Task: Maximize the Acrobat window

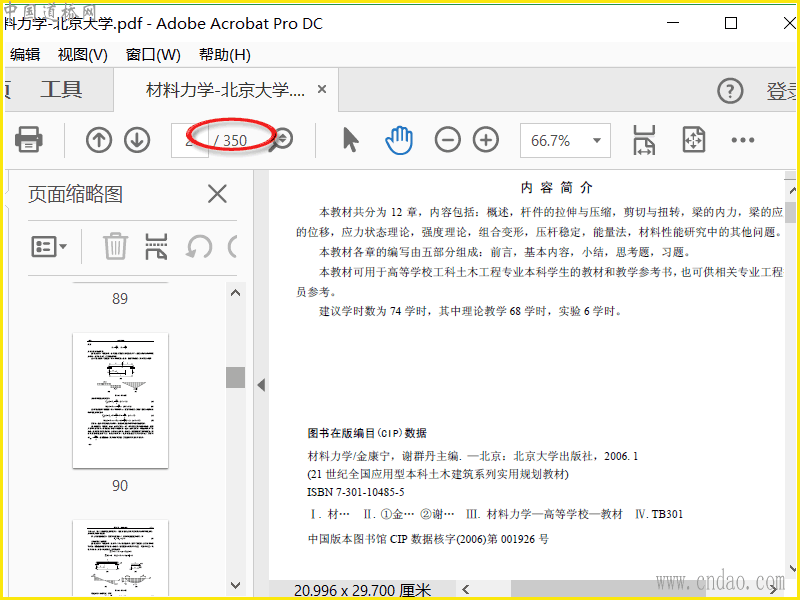Action: coord(731,23)
